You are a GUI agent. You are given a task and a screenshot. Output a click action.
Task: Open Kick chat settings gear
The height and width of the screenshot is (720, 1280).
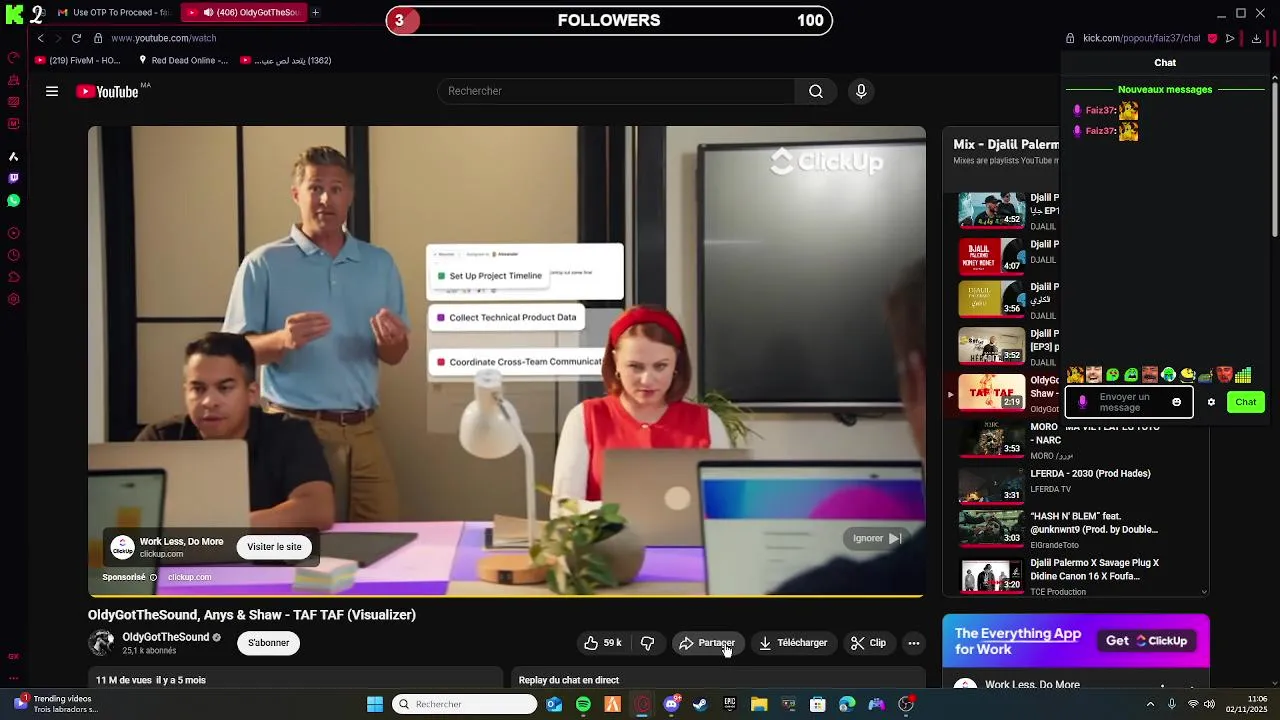click(x=1211, y=402)
